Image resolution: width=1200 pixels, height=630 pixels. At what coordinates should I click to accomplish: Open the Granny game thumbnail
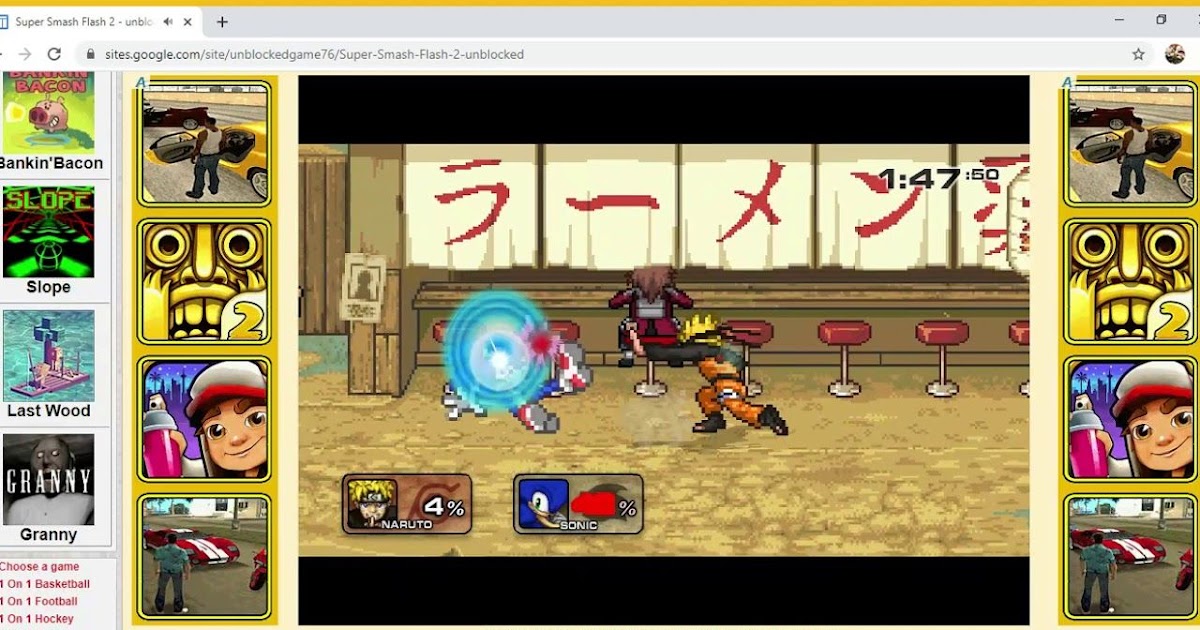(x=48, y=479)
